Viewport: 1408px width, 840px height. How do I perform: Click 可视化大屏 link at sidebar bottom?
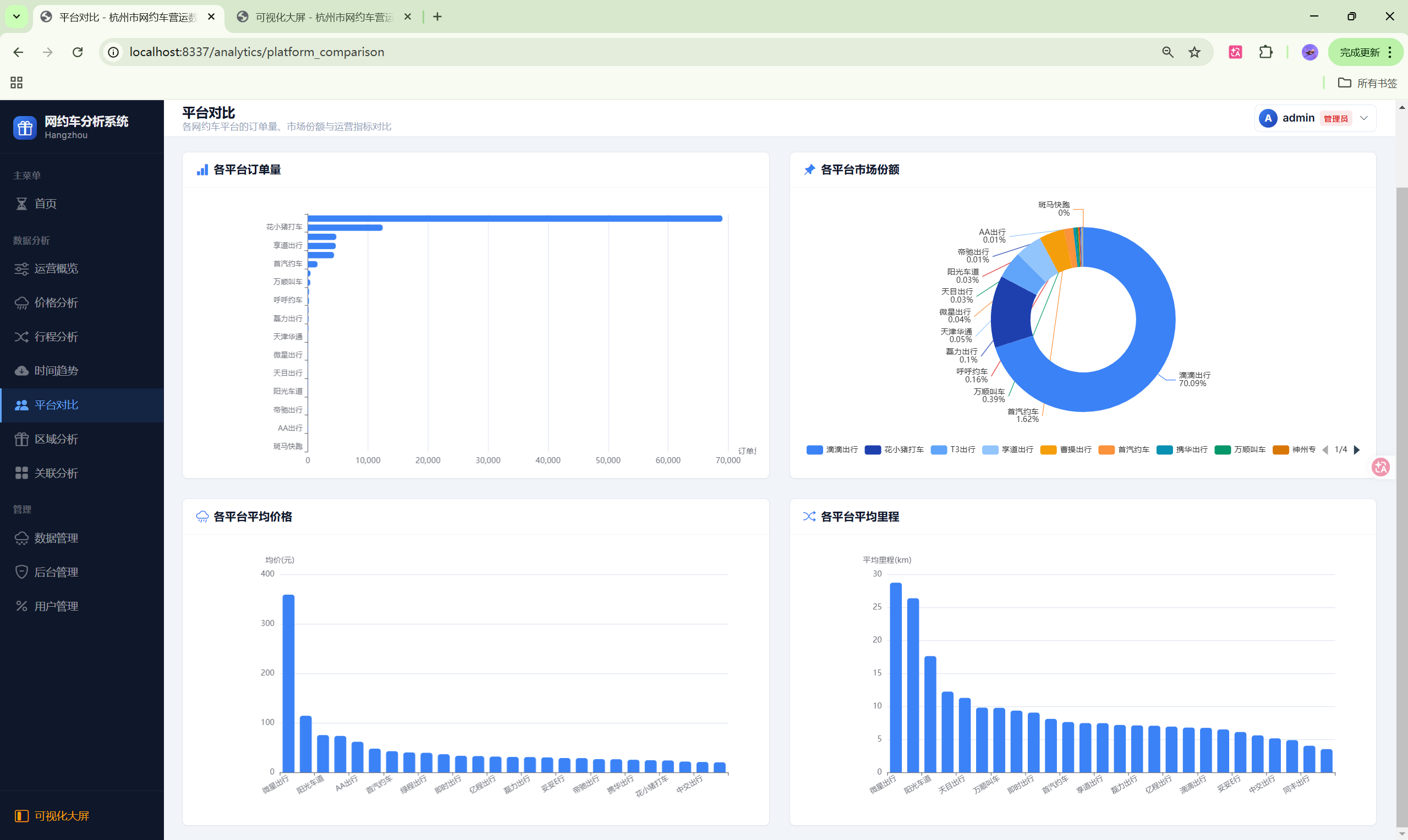pyautogui.click(x=61, y=816)
